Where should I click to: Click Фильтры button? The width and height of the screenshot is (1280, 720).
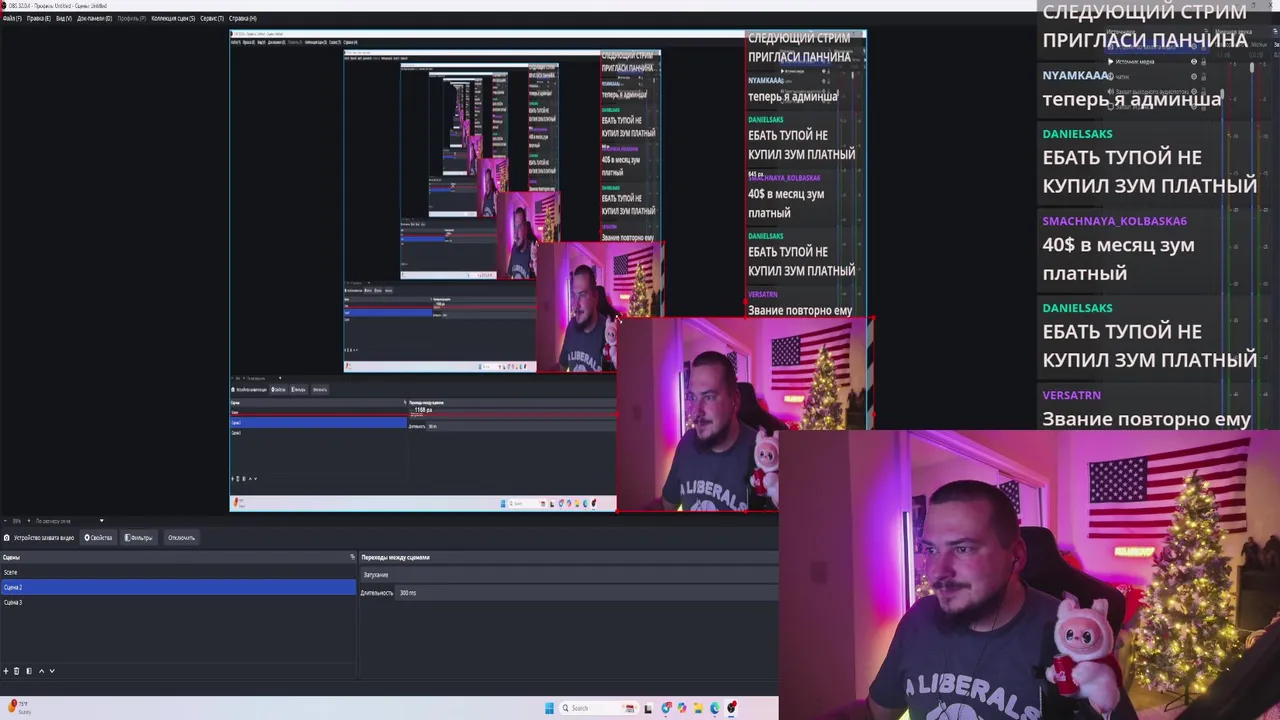tap(139, 538)
